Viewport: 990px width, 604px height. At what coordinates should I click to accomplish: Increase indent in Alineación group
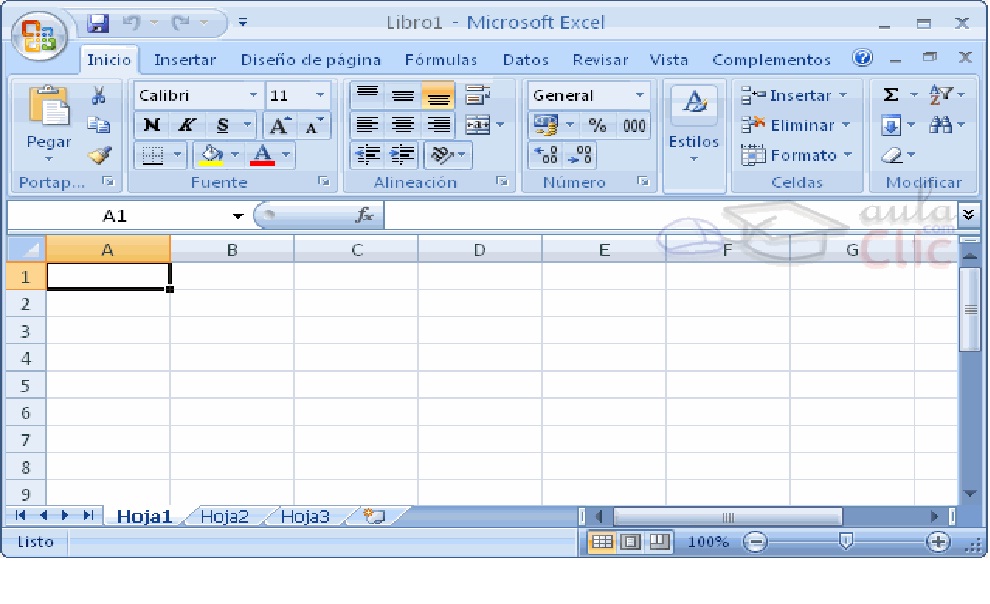click(x=402, y=155)
